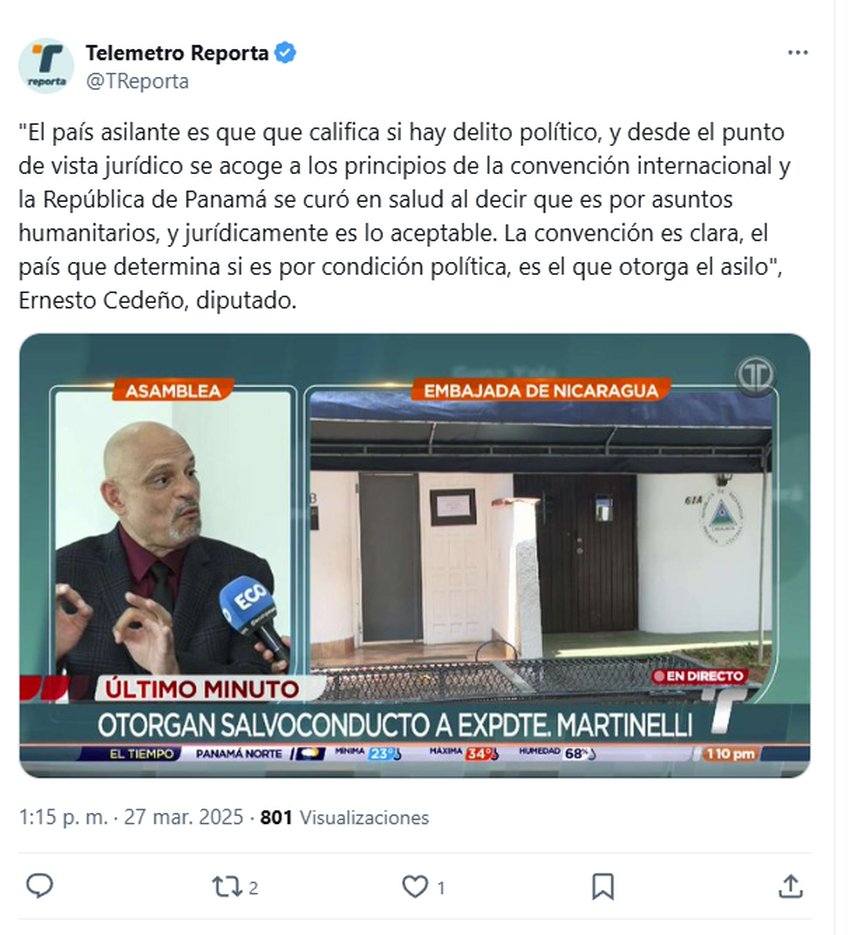This screenshot has height=935, width=855.
Task: Open the reply comment icon
Action: (40, 886)
